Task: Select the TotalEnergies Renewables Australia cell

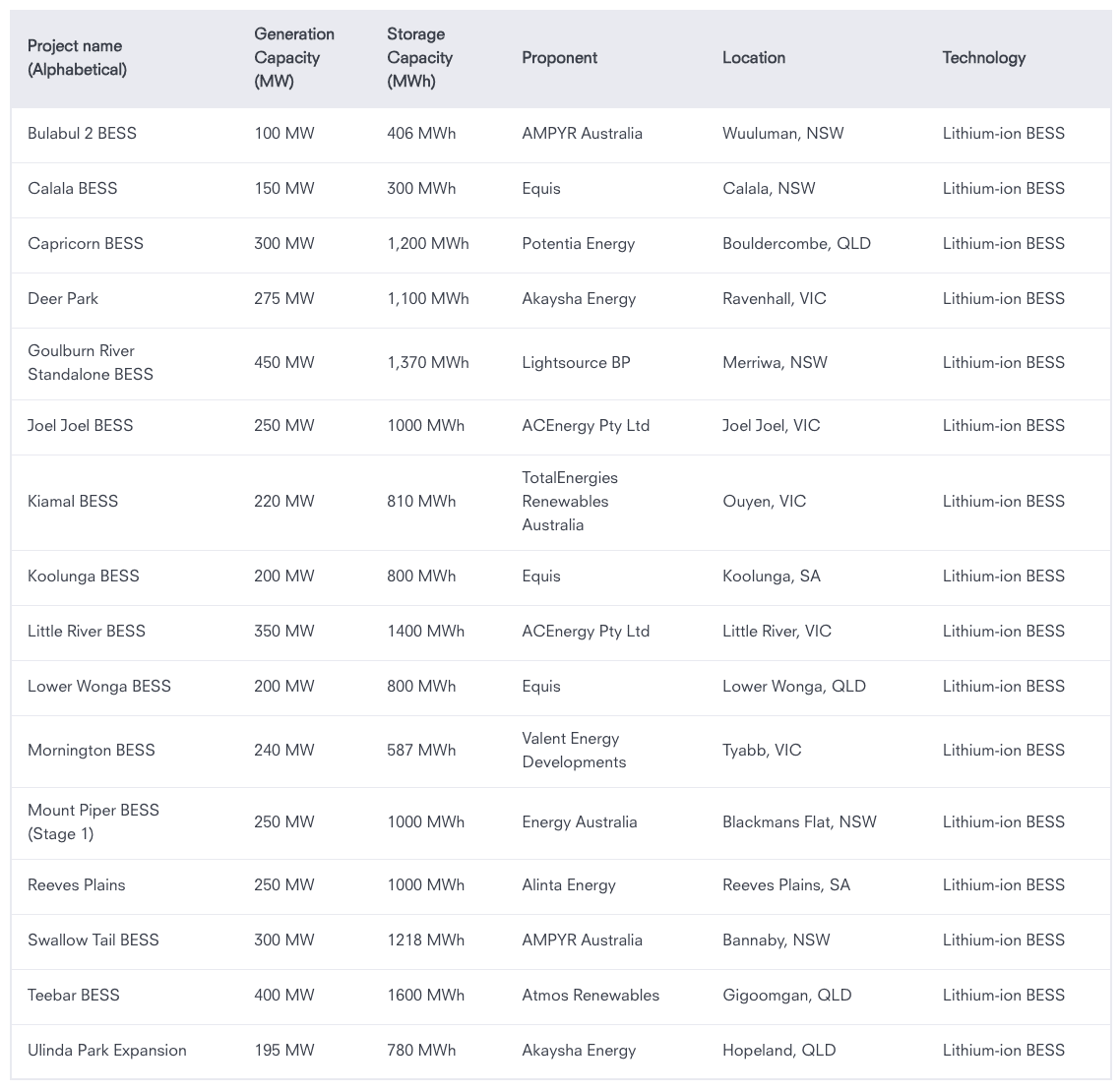Action: coord(570,502)
